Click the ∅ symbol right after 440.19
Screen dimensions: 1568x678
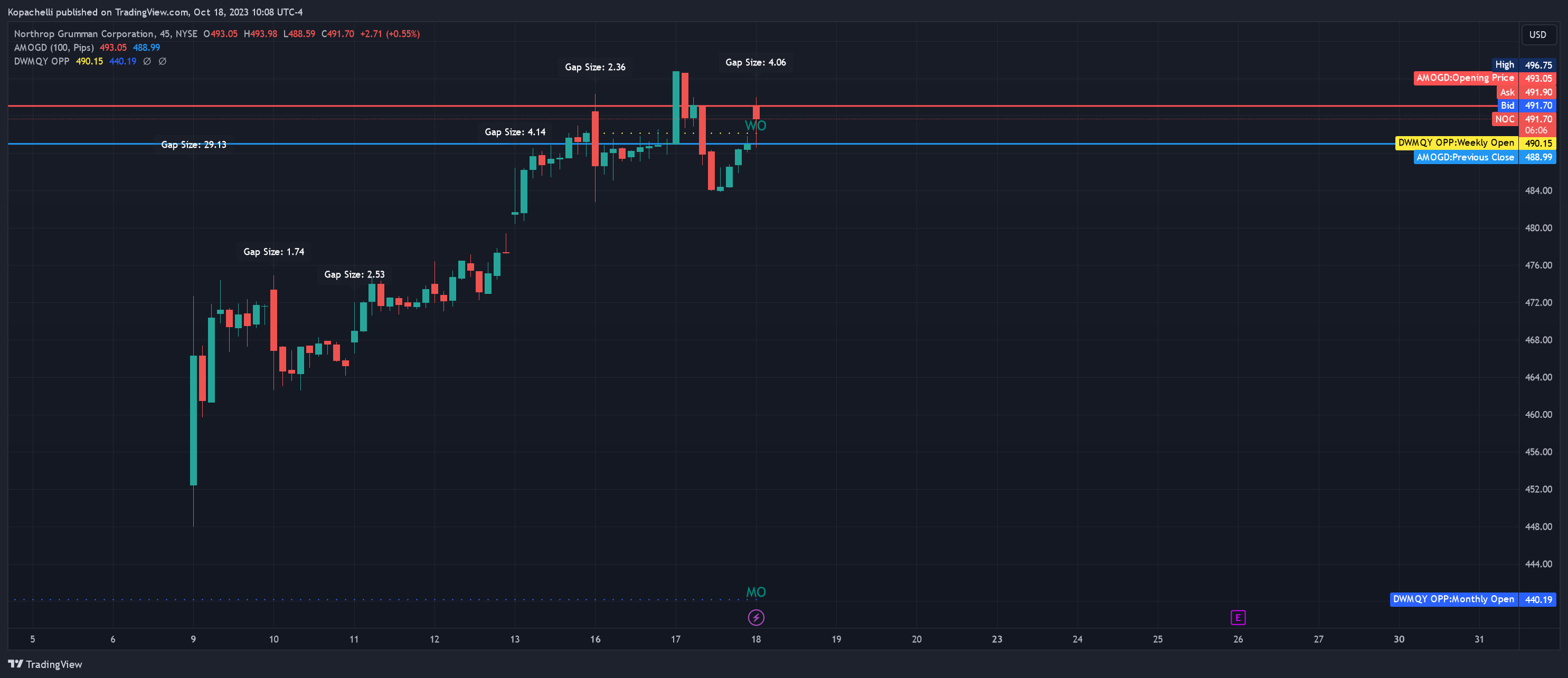[147, 61]
